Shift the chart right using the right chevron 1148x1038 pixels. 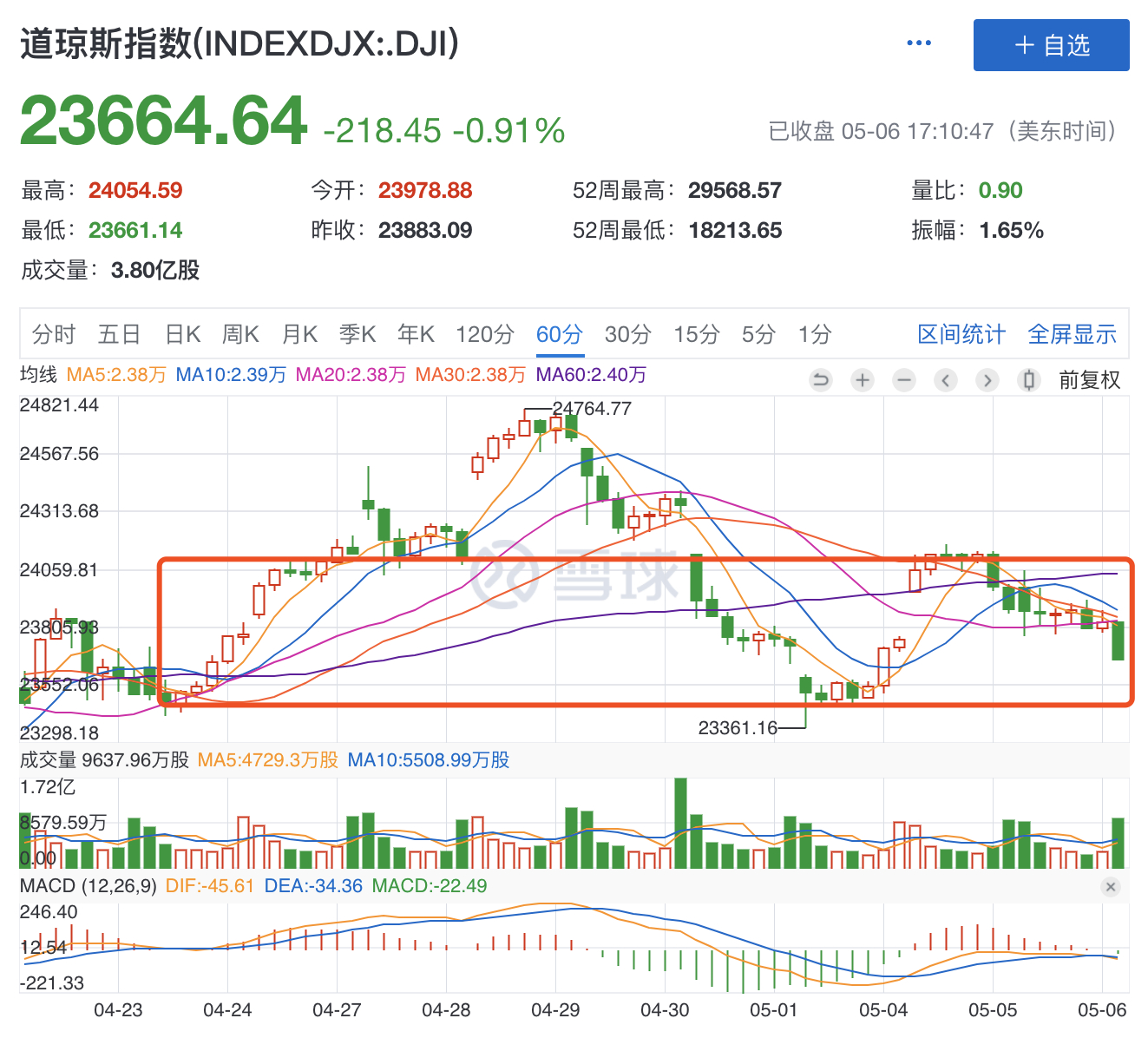[987, 380]
